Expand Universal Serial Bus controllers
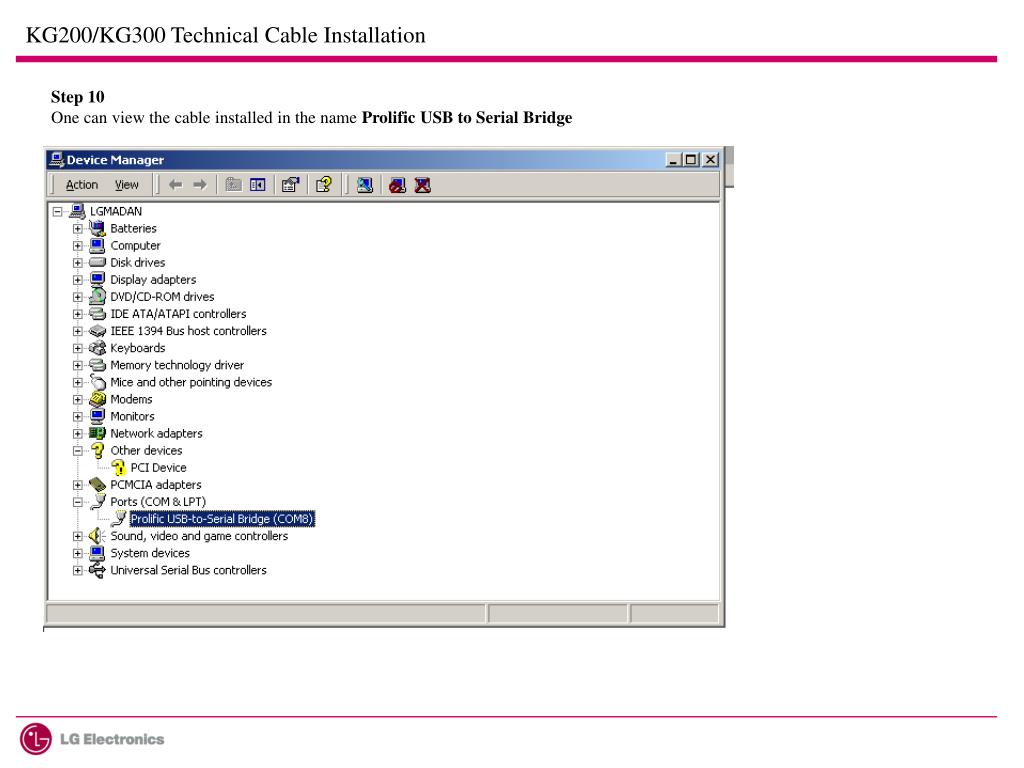The height and width of the screenshot is (768, 1024). [78, 571]
